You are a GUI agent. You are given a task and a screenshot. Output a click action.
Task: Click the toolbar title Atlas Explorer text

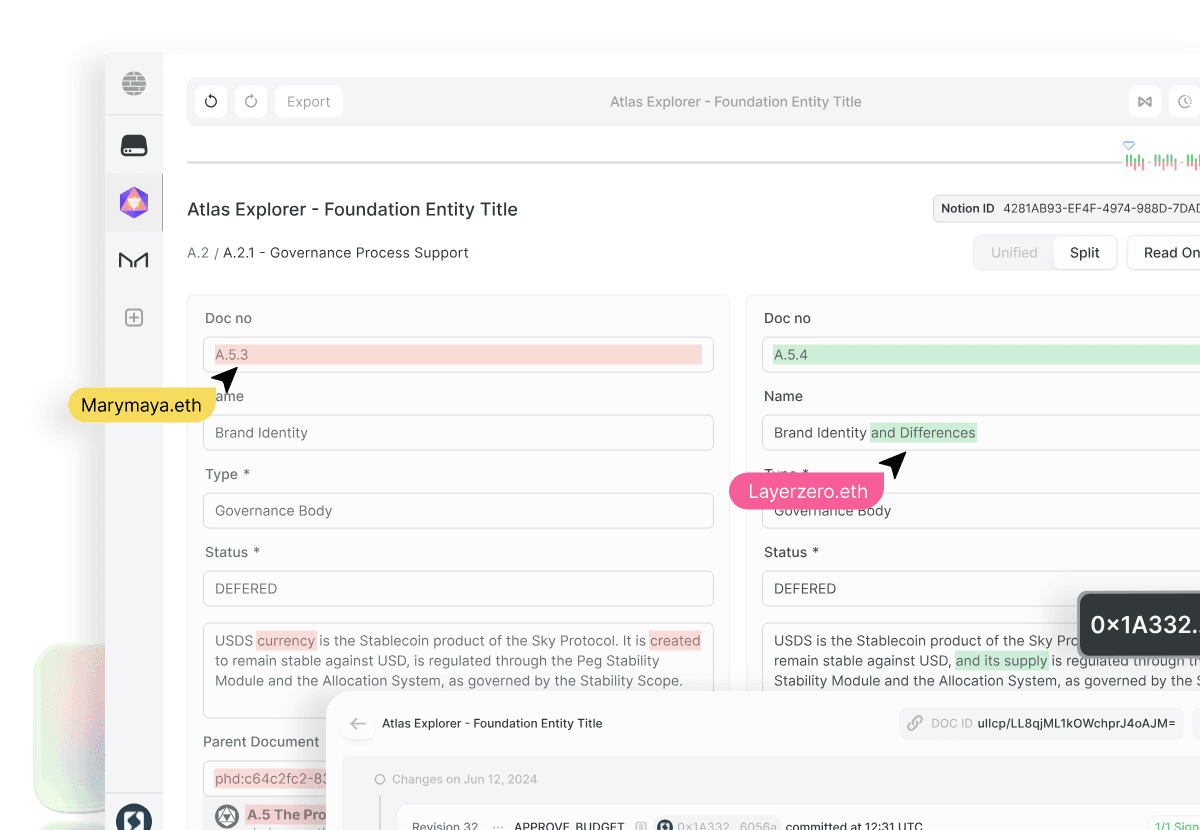coord(736,101)
